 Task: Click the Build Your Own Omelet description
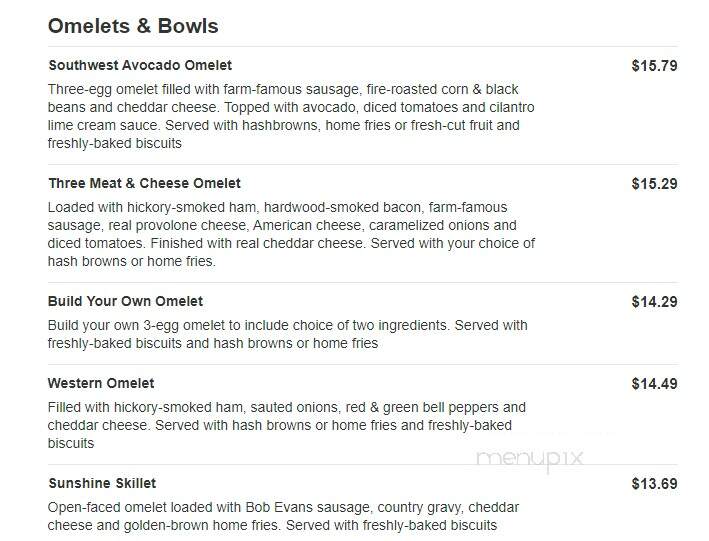tap(288, 334)
